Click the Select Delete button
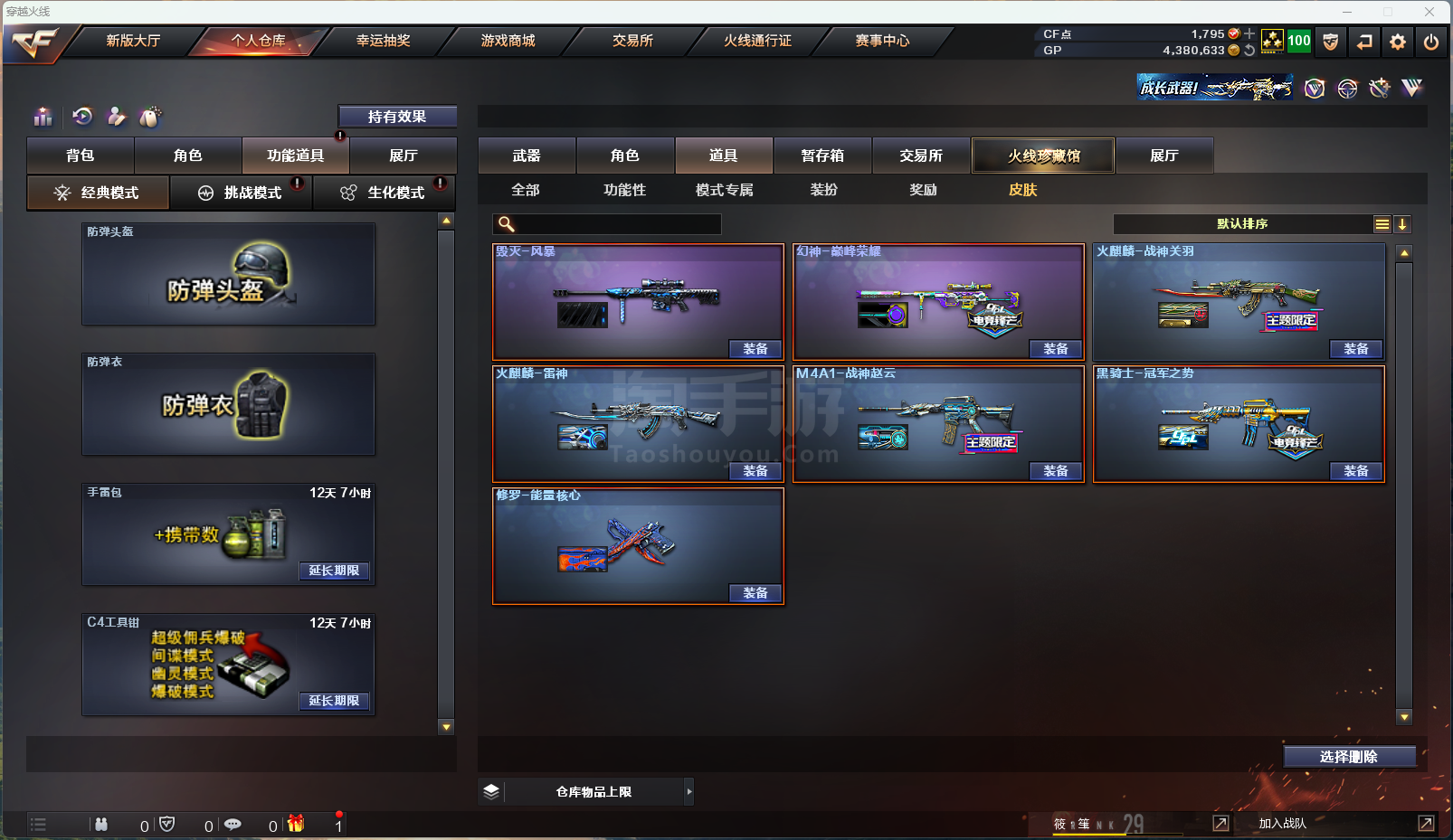The width and height of the screenshot is (1453, 840). (x=1349, y=757)
